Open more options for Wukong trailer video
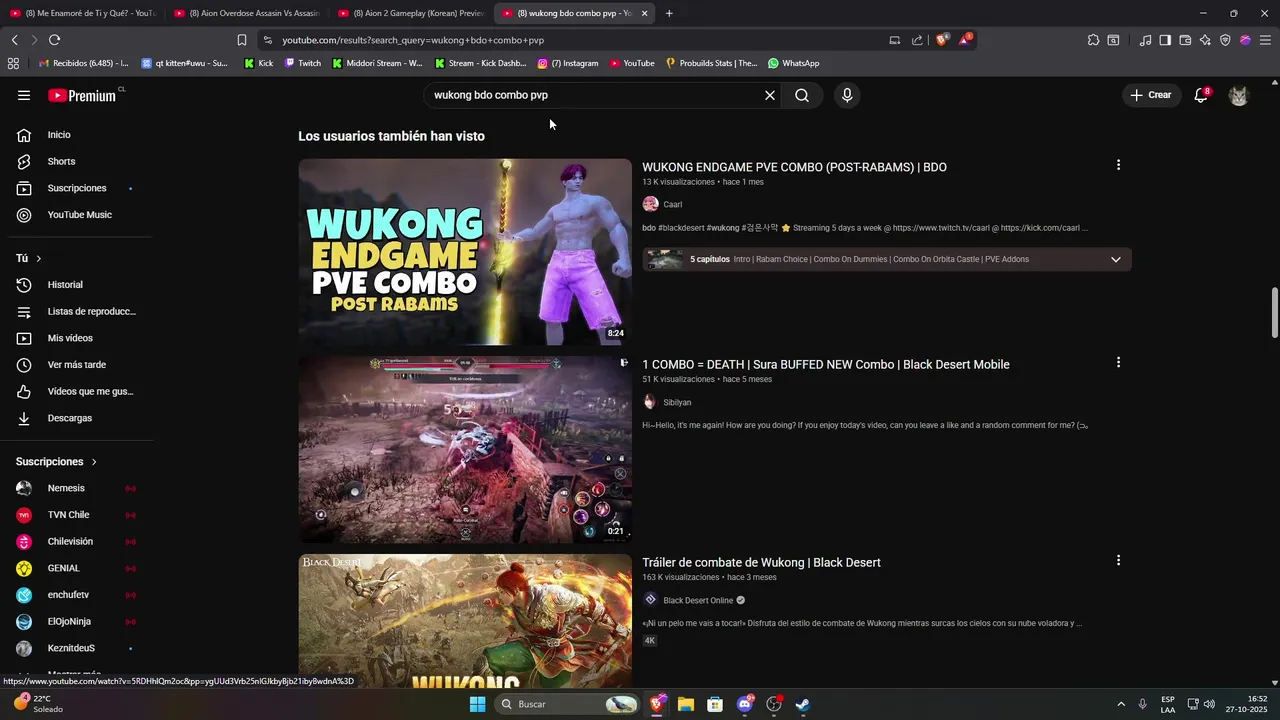 click(1118, 561)
